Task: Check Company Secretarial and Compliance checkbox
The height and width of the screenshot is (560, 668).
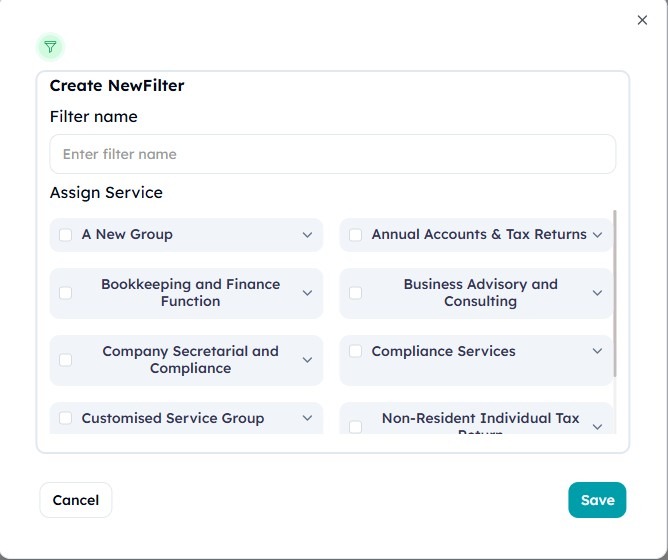Action: click(x=66, y=360)
